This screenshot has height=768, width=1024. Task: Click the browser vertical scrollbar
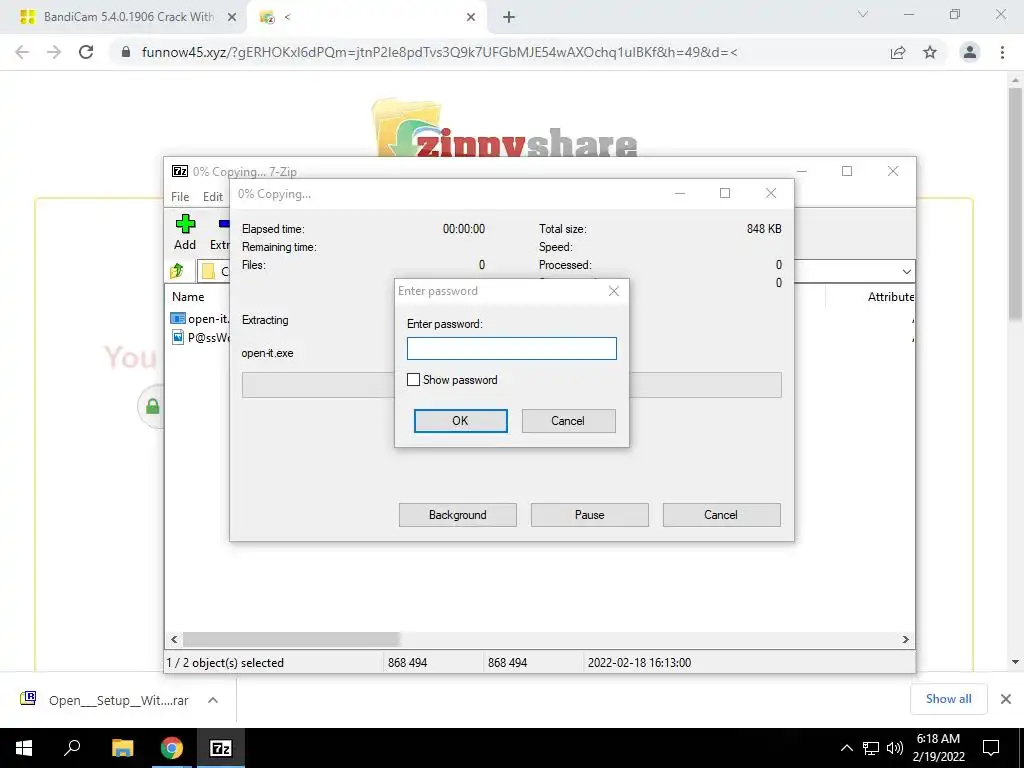coord(1015,203)
